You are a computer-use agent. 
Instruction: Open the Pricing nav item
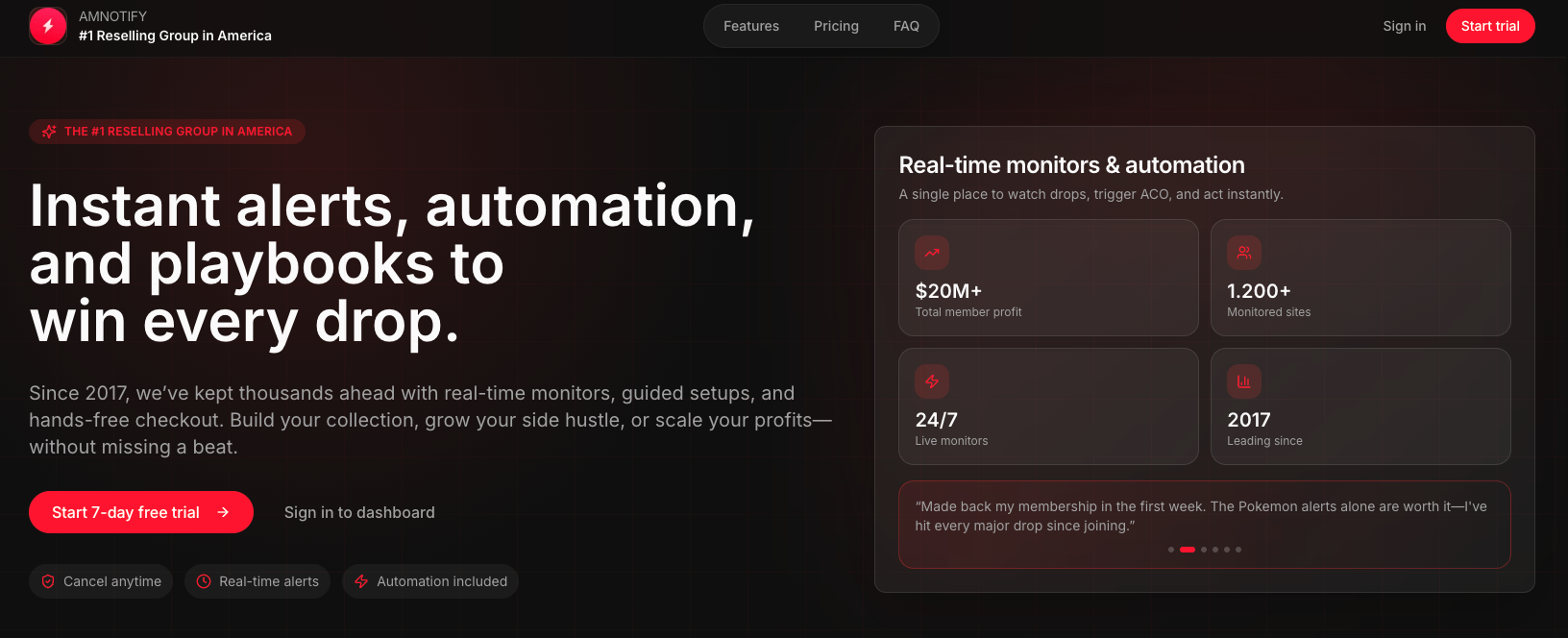[836, 26]
